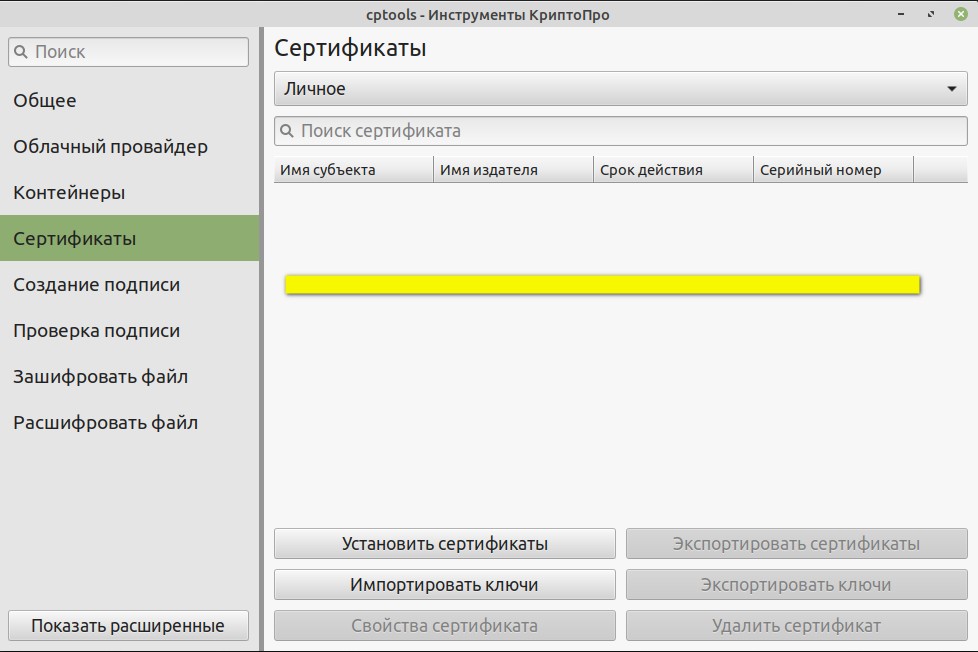Image resolution: width=978 pixels, height=652 pixels.
Task: Click the Экспортировать сертификаты button
Action: pos(796,543)
